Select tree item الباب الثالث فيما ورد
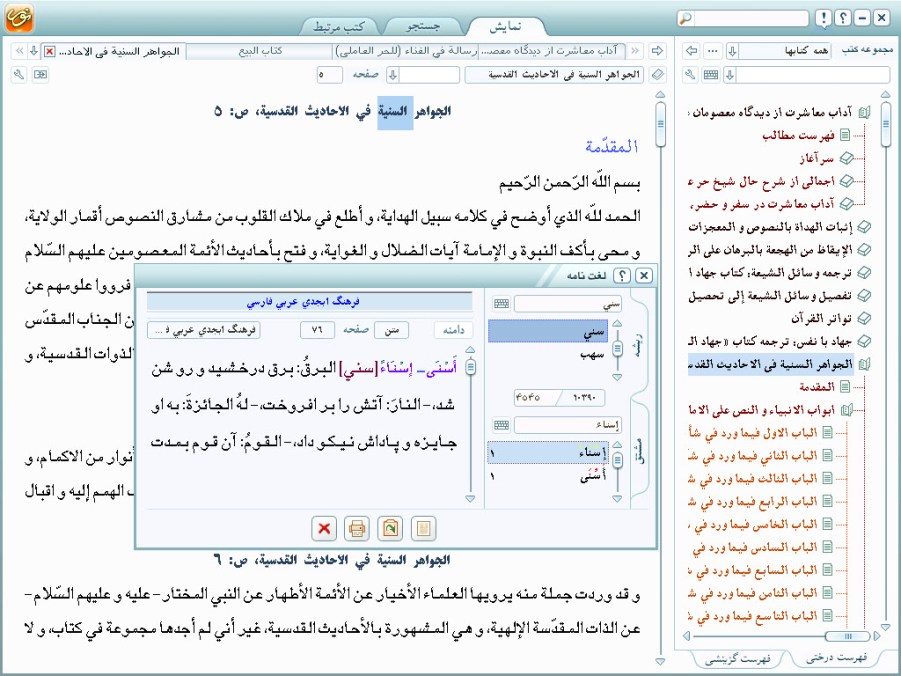The height and width of the screenshot is (676, 901). click(x=753, y=479)
